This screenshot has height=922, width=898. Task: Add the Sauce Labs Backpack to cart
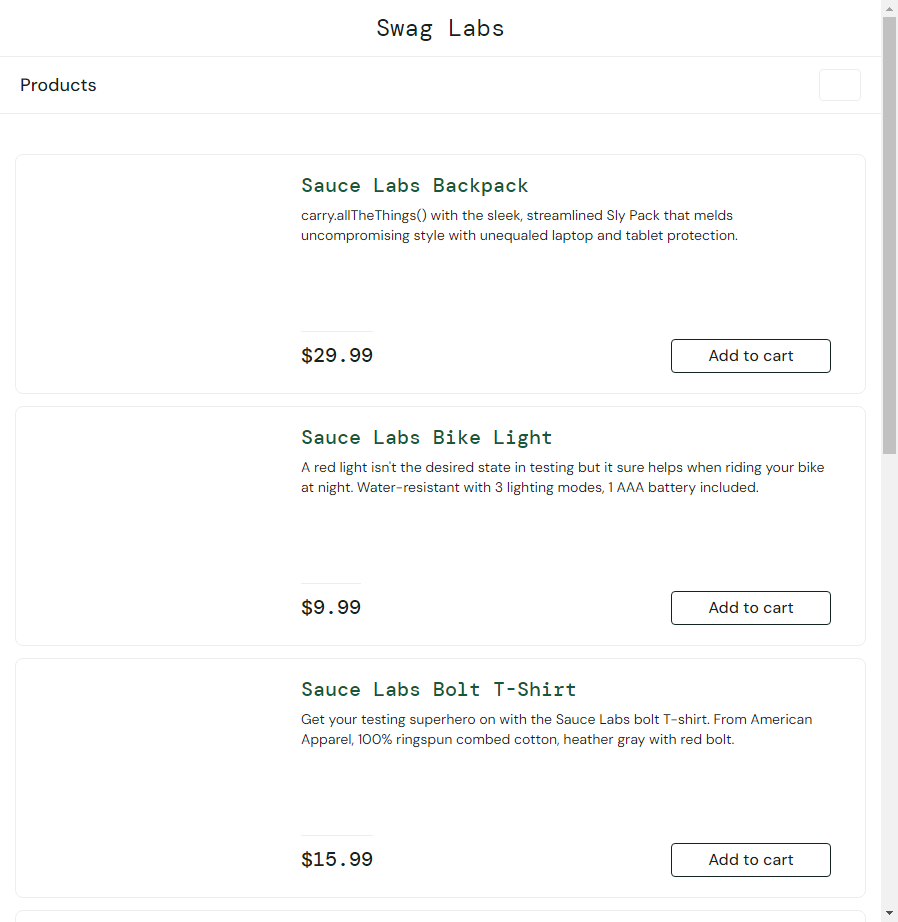click(x=750, y=356)
